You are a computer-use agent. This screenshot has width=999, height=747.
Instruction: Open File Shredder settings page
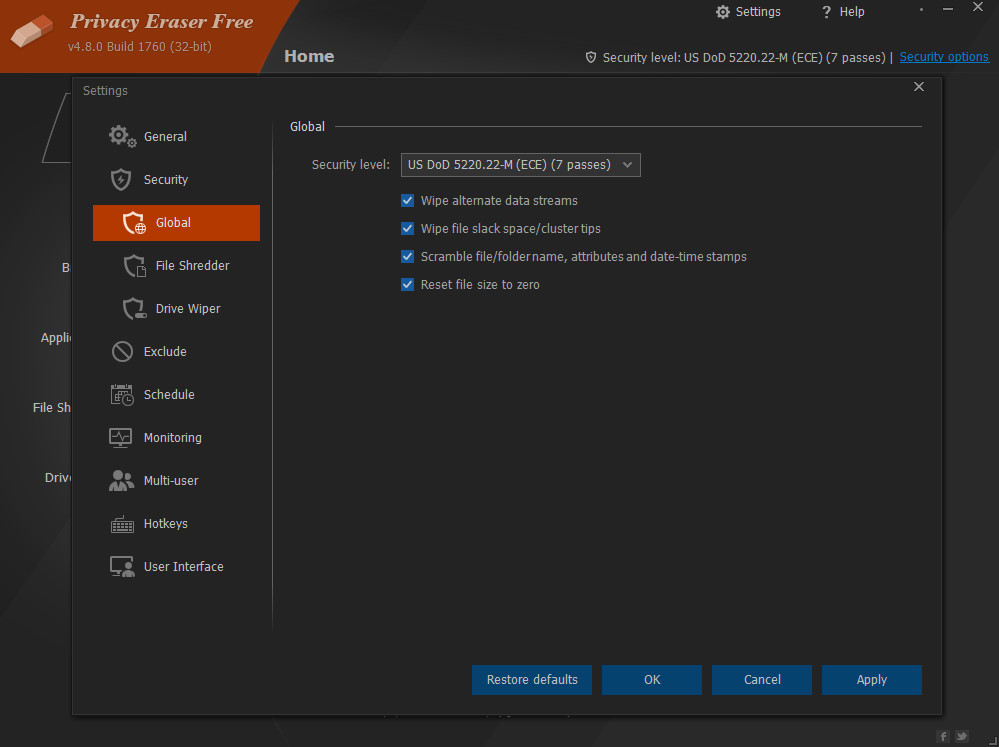pyautogui.click(x=176, y=266)
